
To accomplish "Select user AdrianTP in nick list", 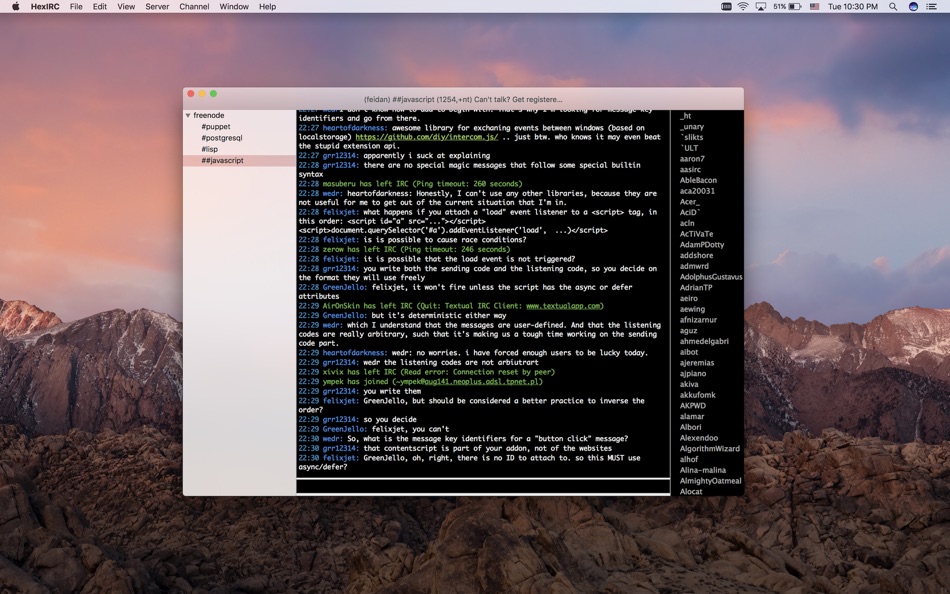I will click(x=696, y=287).
